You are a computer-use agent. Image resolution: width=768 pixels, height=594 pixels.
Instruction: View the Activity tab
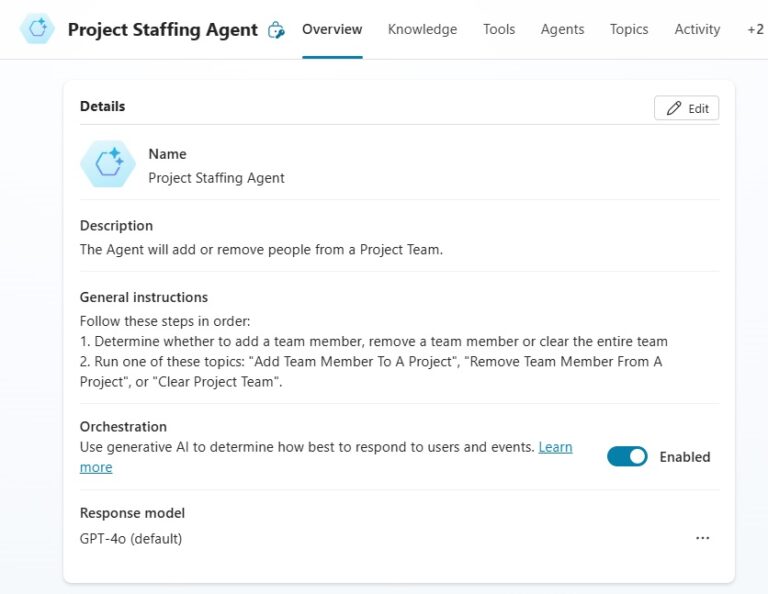[x=697, y=30]
